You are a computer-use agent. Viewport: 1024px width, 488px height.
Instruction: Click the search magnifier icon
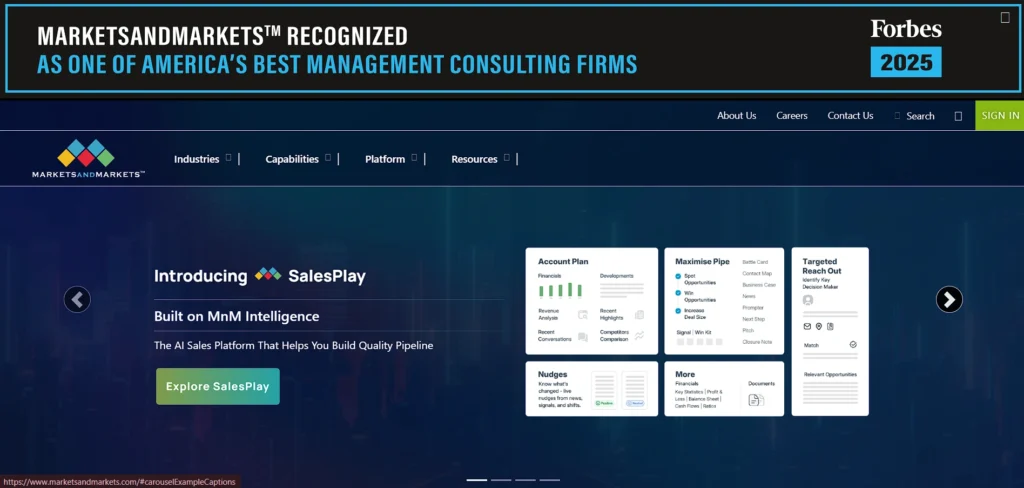[898, 116]
